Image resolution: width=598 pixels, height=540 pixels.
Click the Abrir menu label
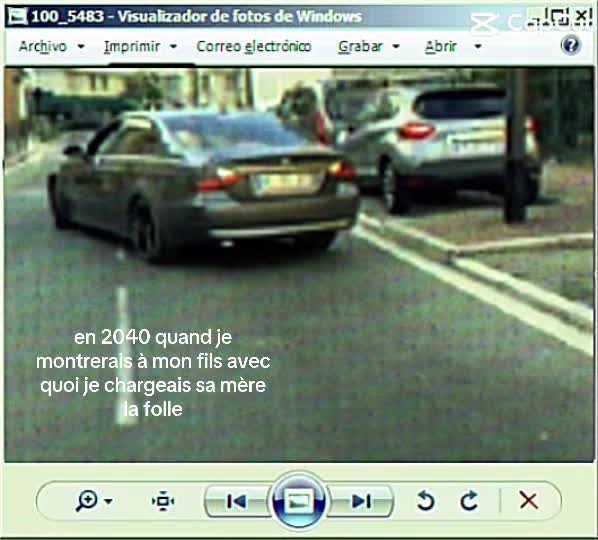(441, 47)
